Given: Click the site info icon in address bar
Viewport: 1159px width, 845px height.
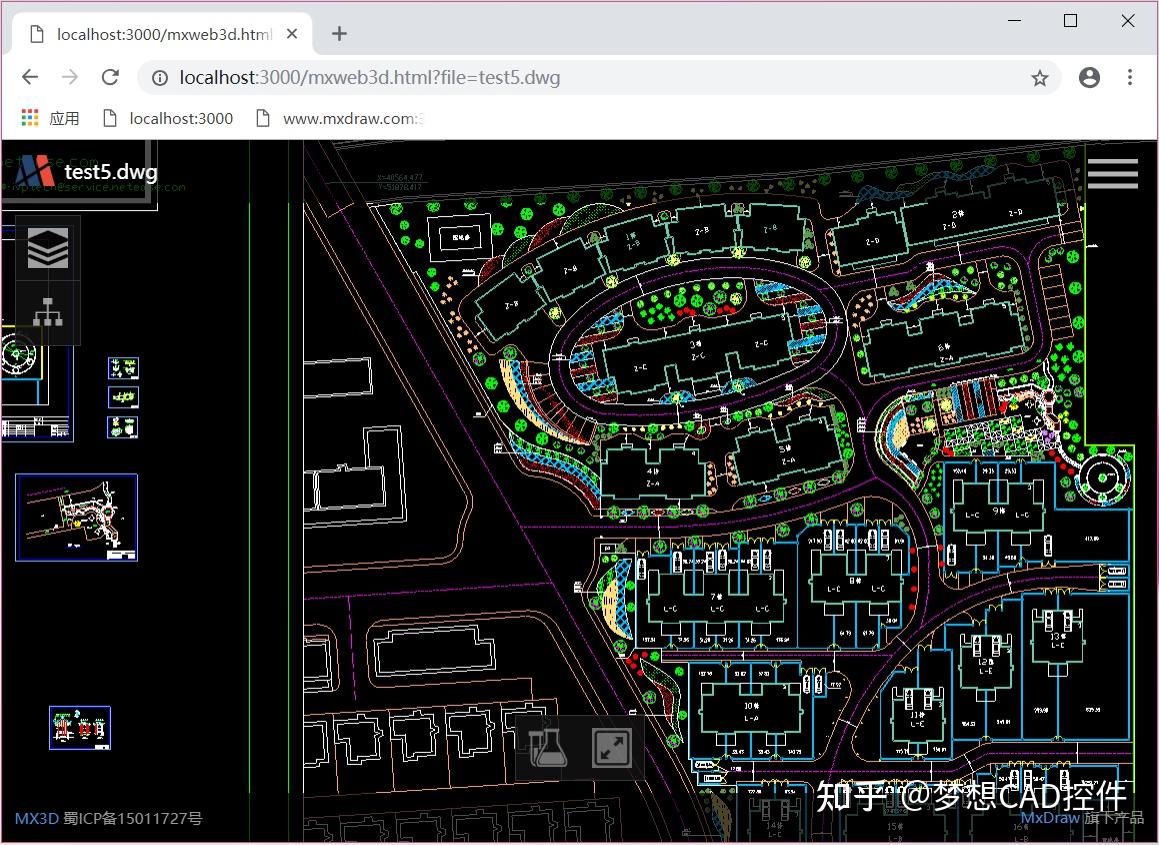Looking at the screenshot, I should click(160, 77).
